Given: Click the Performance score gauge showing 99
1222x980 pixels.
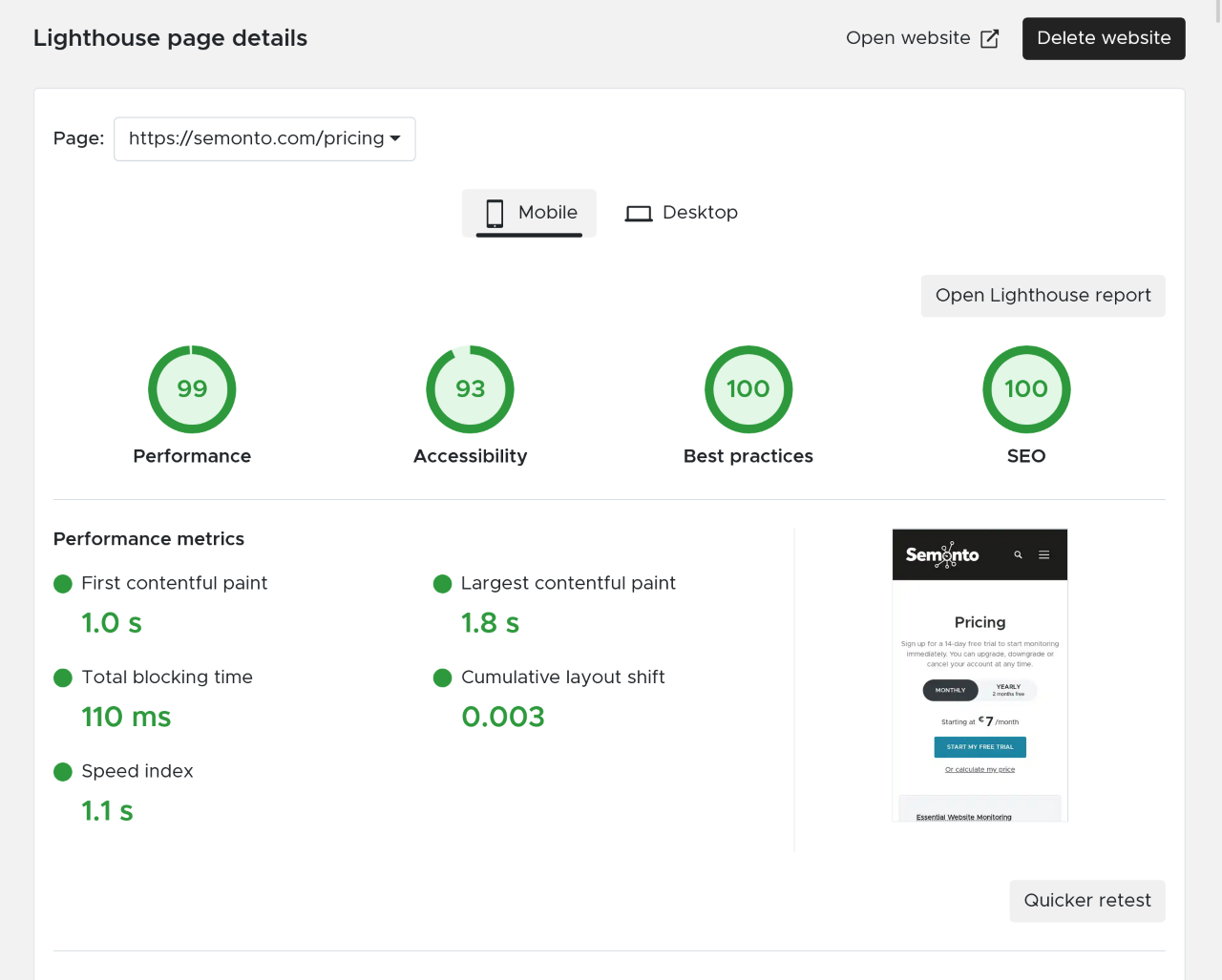Looking at the screenshot, I should pyautogui.click(x=192, y=389).
